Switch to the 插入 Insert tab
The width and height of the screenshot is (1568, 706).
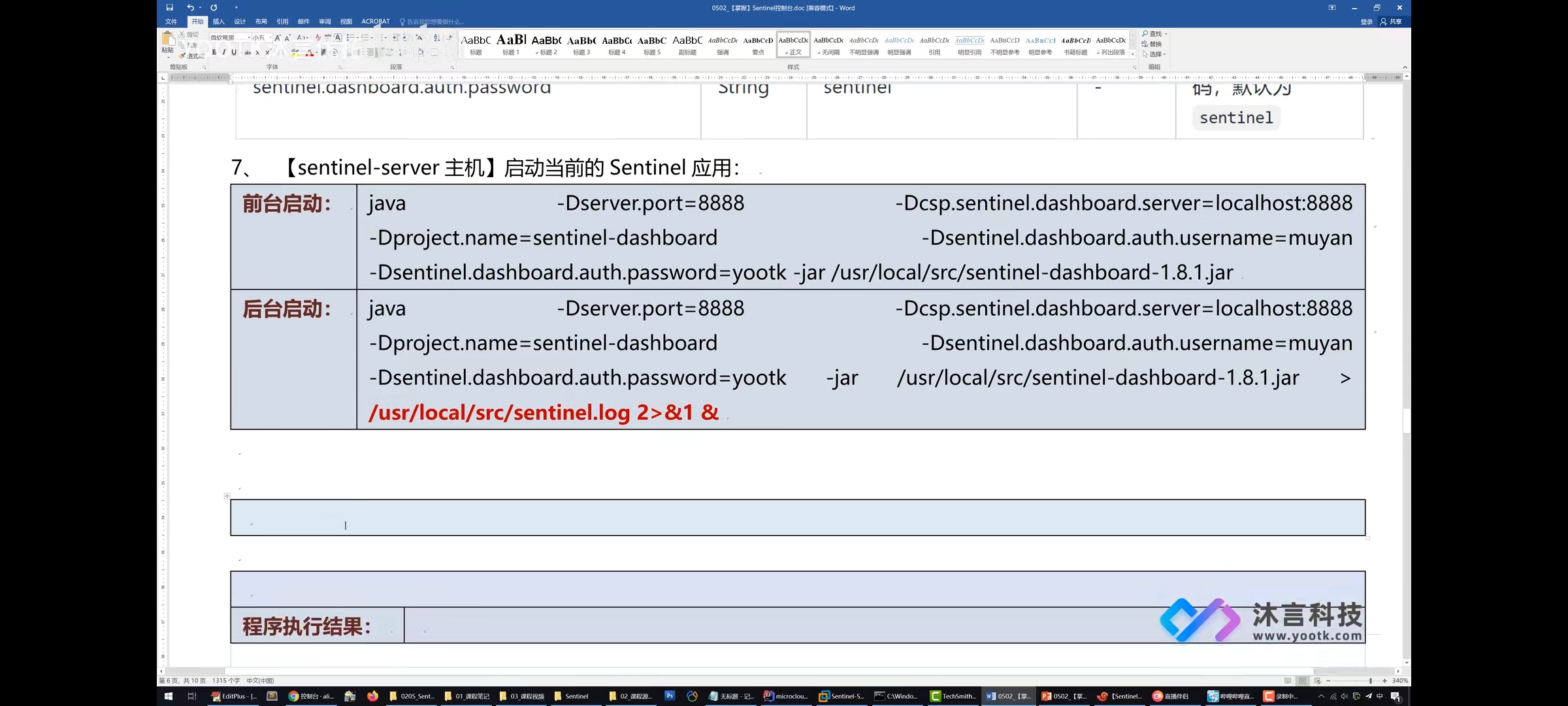point(218,22)
